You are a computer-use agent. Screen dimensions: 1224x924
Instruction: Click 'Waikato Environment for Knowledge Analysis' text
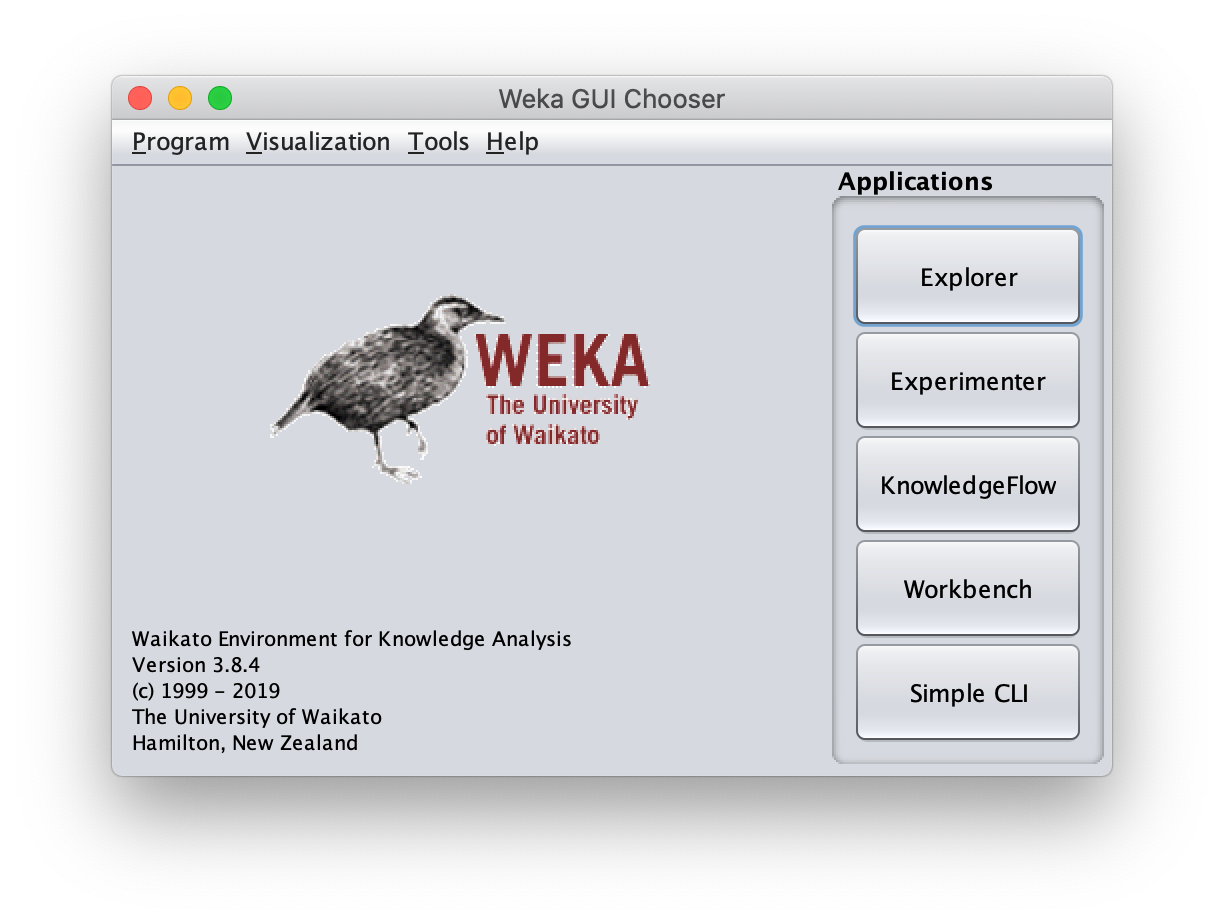(352, 639)
